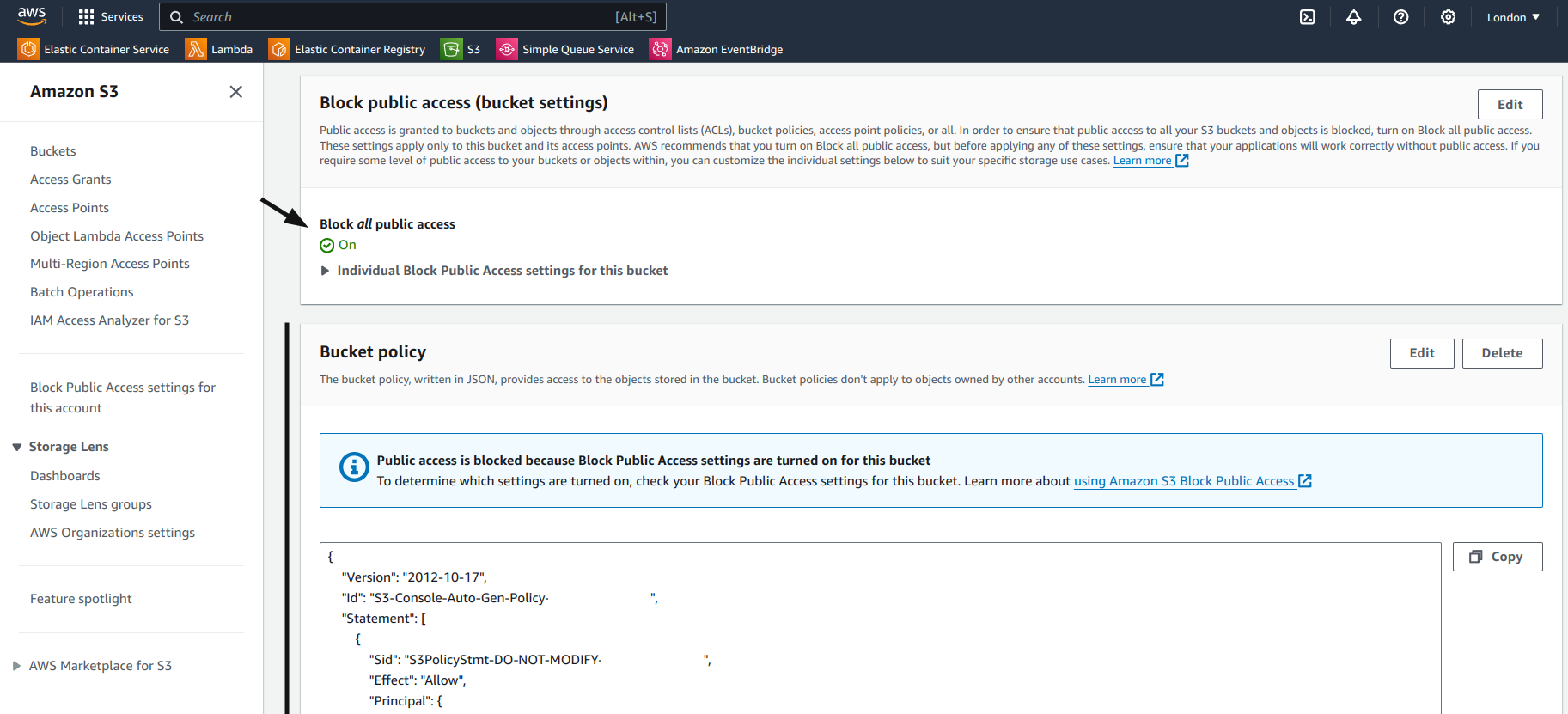Open Access Grants
This screenshot has height=714, width=1568.
(x=70, y=180)
